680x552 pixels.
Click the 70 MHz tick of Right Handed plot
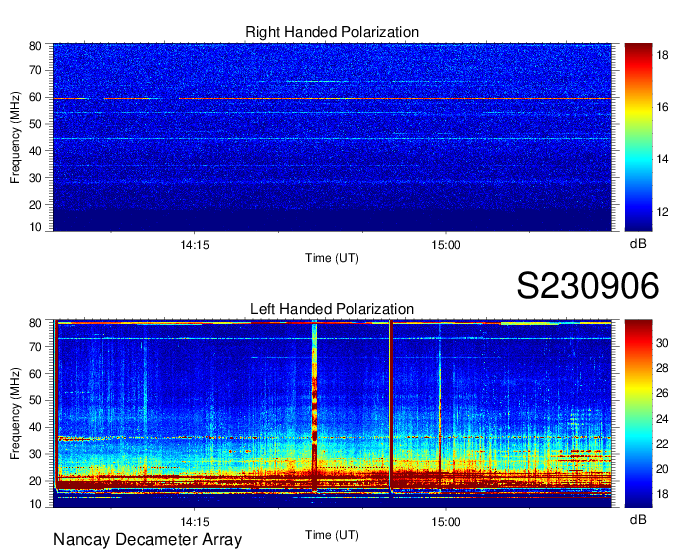pos(35,70)
